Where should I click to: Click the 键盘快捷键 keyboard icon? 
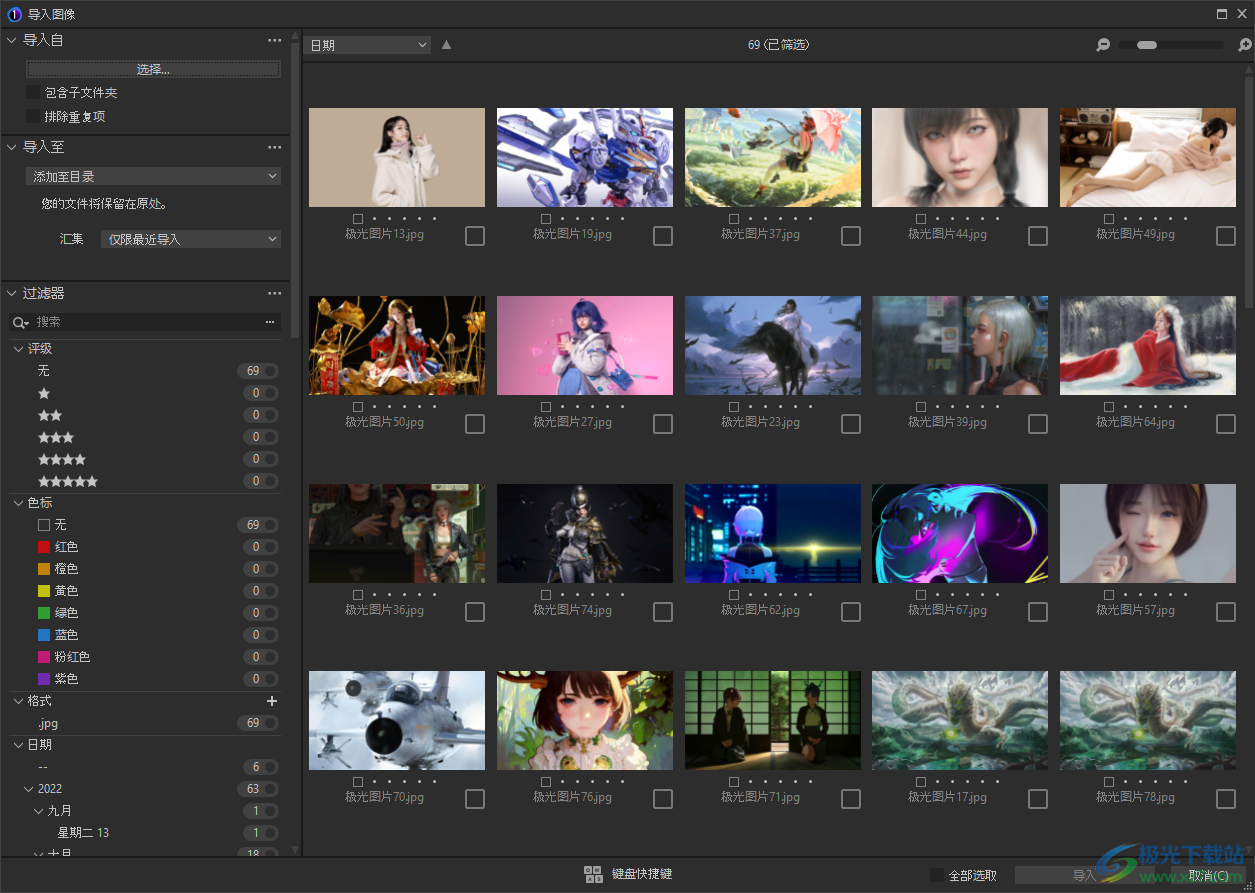tap(594, 874)
